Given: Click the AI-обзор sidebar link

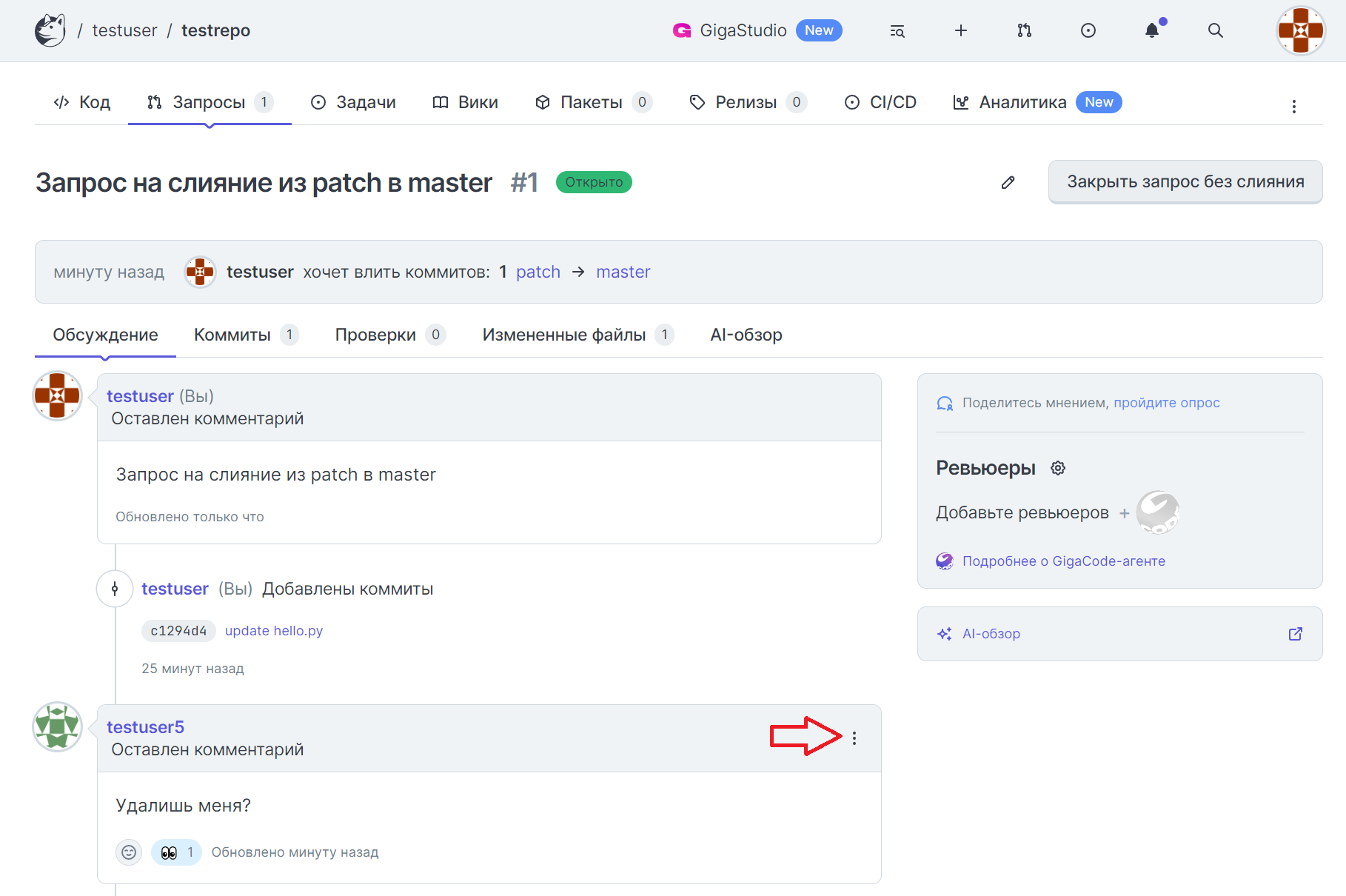Looking at the screenshot, I should pyautogui.click(x=991, y=634).
